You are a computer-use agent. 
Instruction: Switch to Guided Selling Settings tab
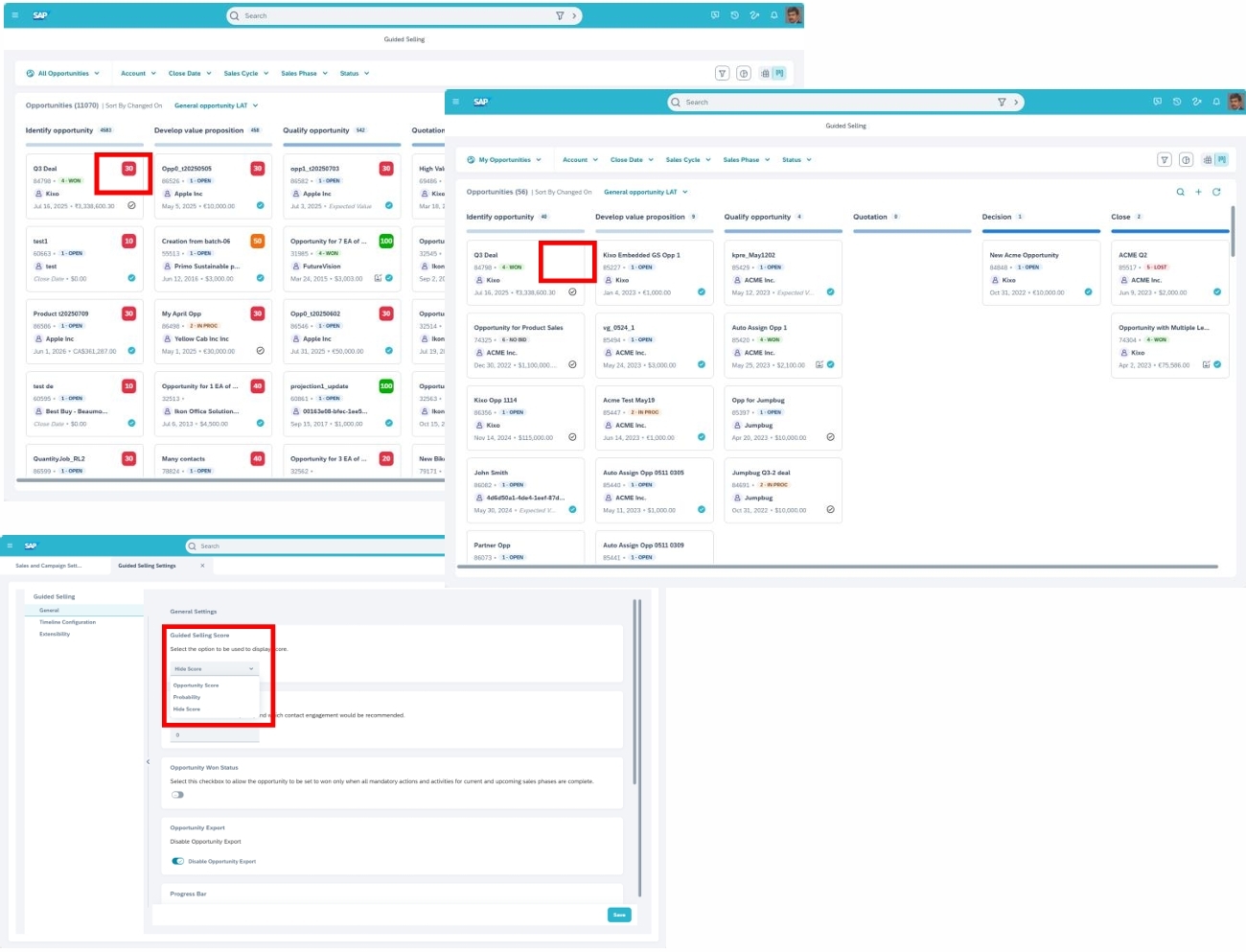(147, 566)
